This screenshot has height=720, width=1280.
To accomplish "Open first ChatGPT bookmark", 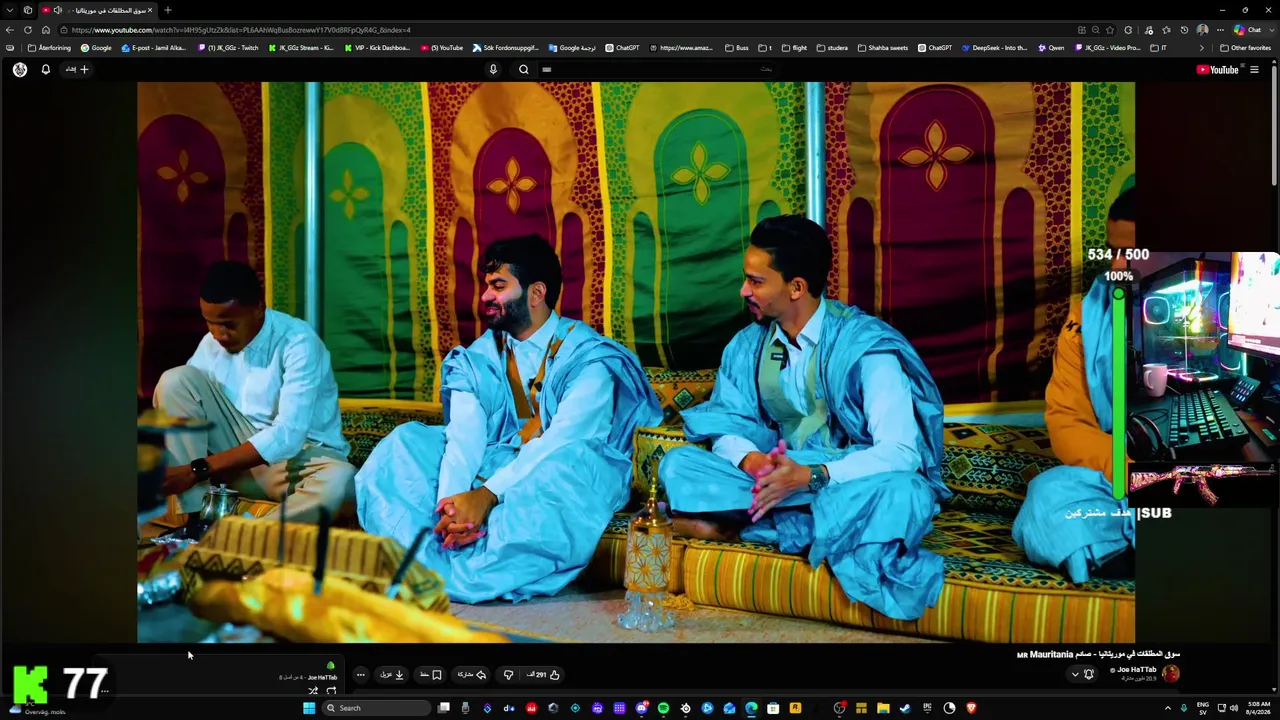I will click(x=622, y=48).
